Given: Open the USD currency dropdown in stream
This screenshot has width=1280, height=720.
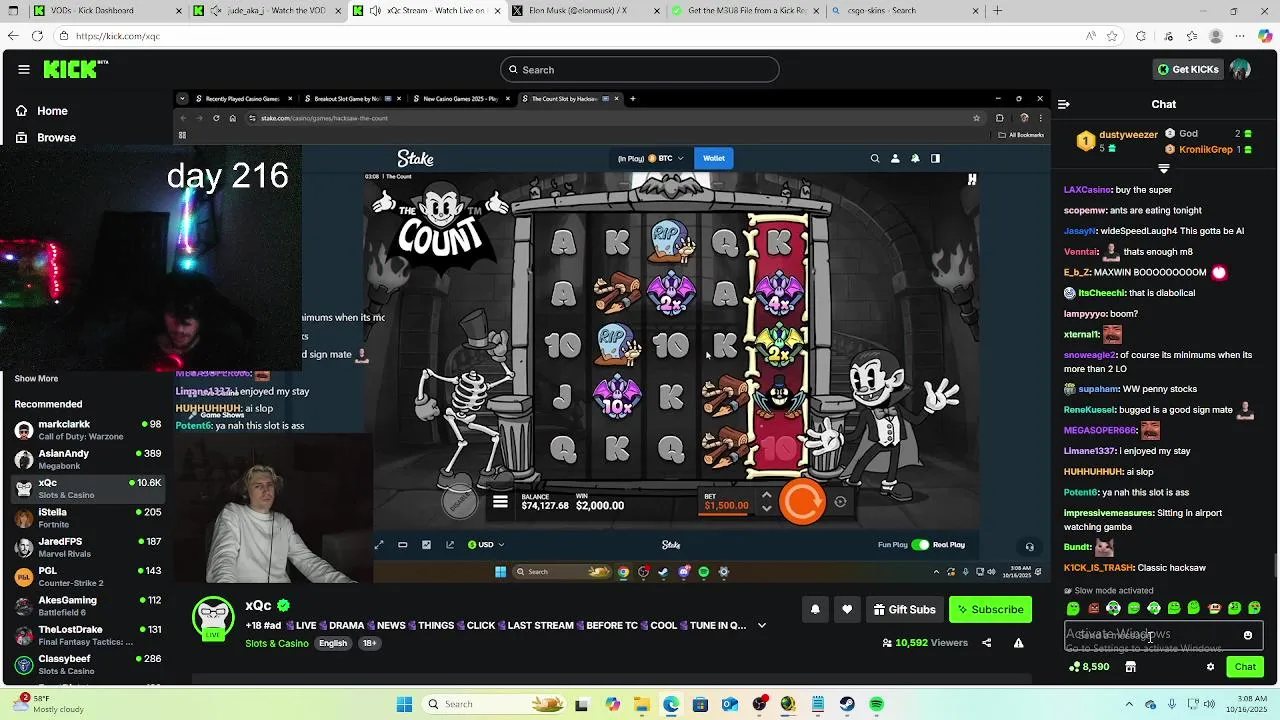Looking at the screenshot, I should (x=486, y=545).
